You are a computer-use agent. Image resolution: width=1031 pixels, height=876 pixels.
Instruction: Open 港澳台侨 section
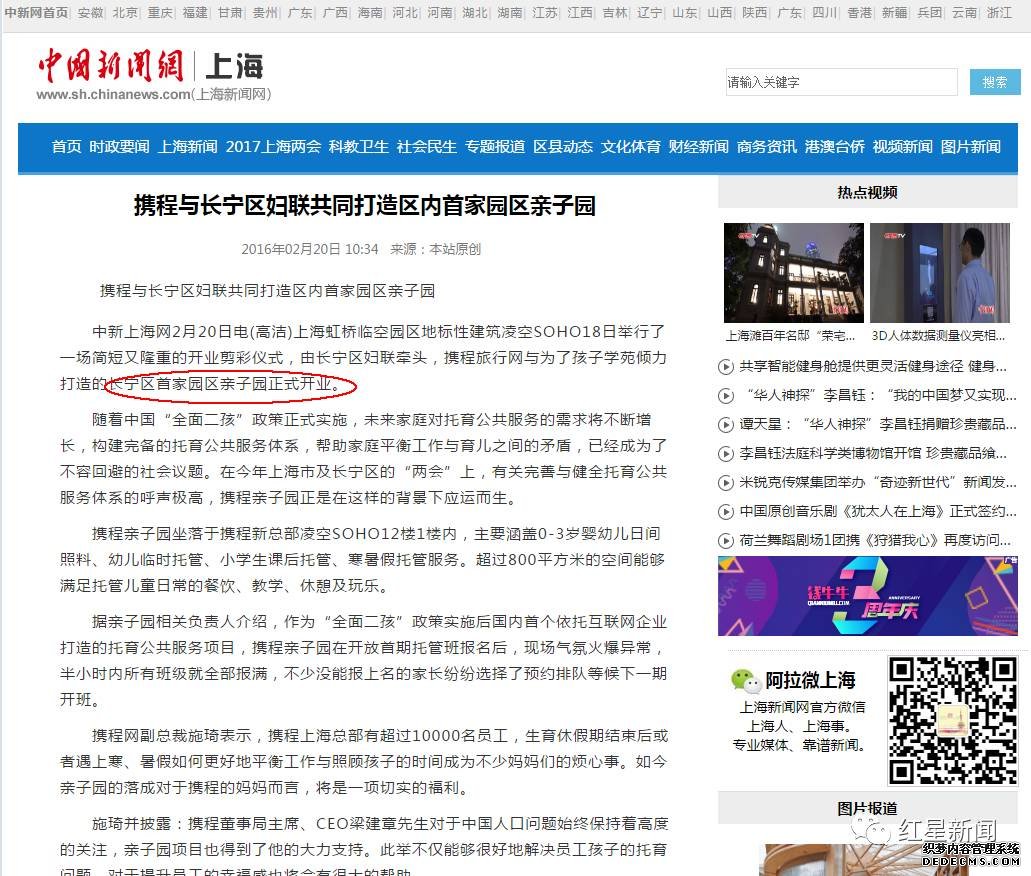click(835, 147)
